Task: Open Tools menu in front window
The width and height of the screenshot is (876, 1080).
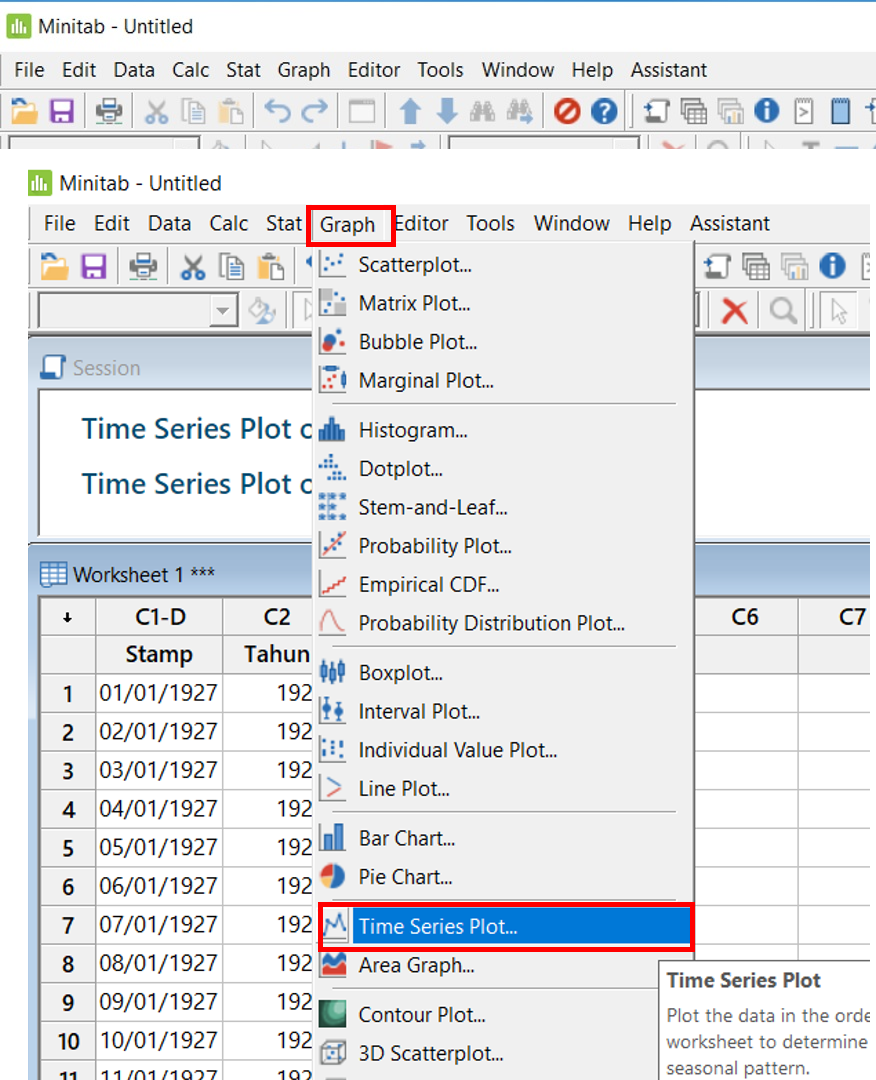Action: tap(490, 224)
